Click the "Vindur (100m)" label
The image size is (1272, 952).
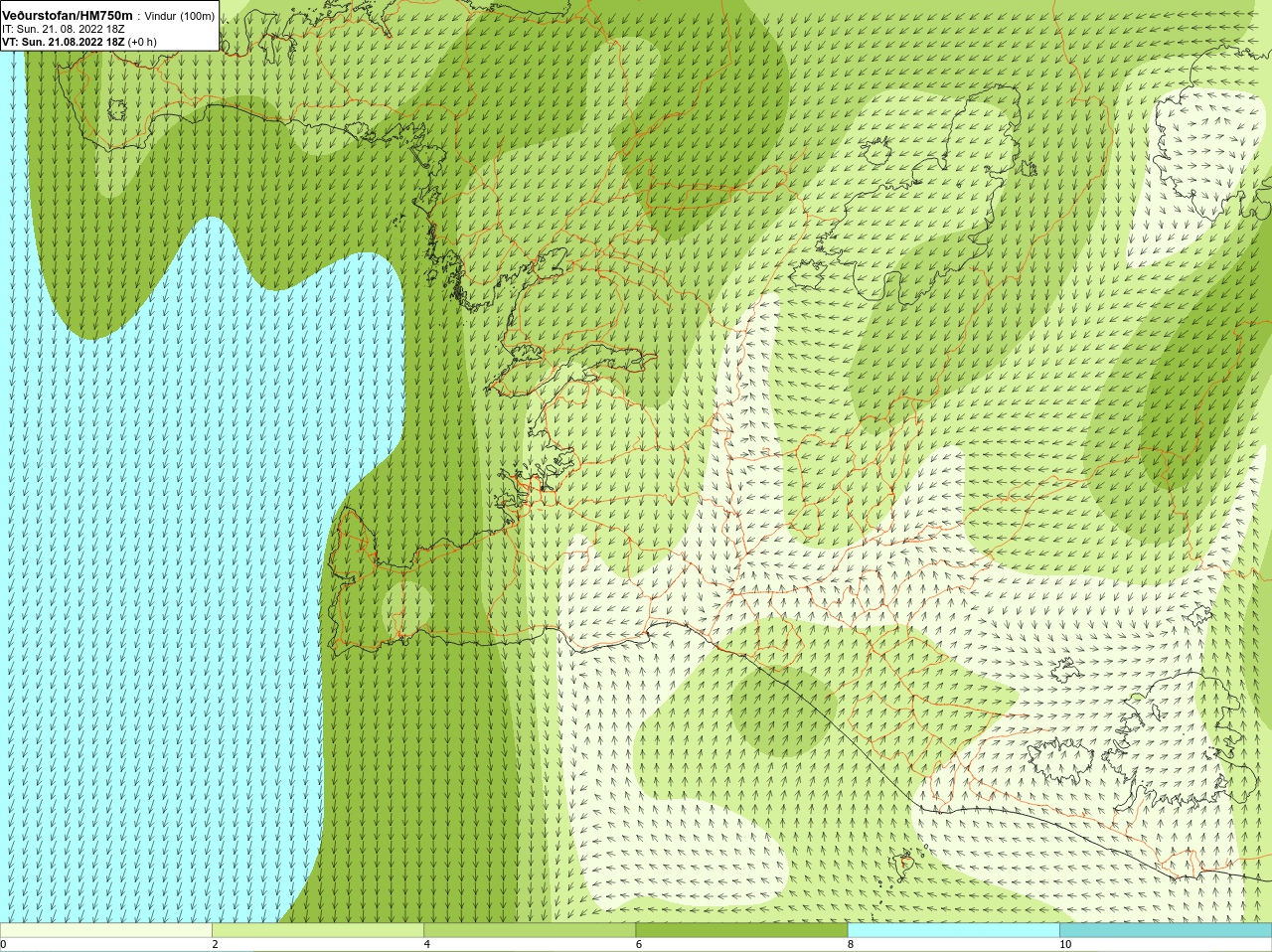(180, 16)
